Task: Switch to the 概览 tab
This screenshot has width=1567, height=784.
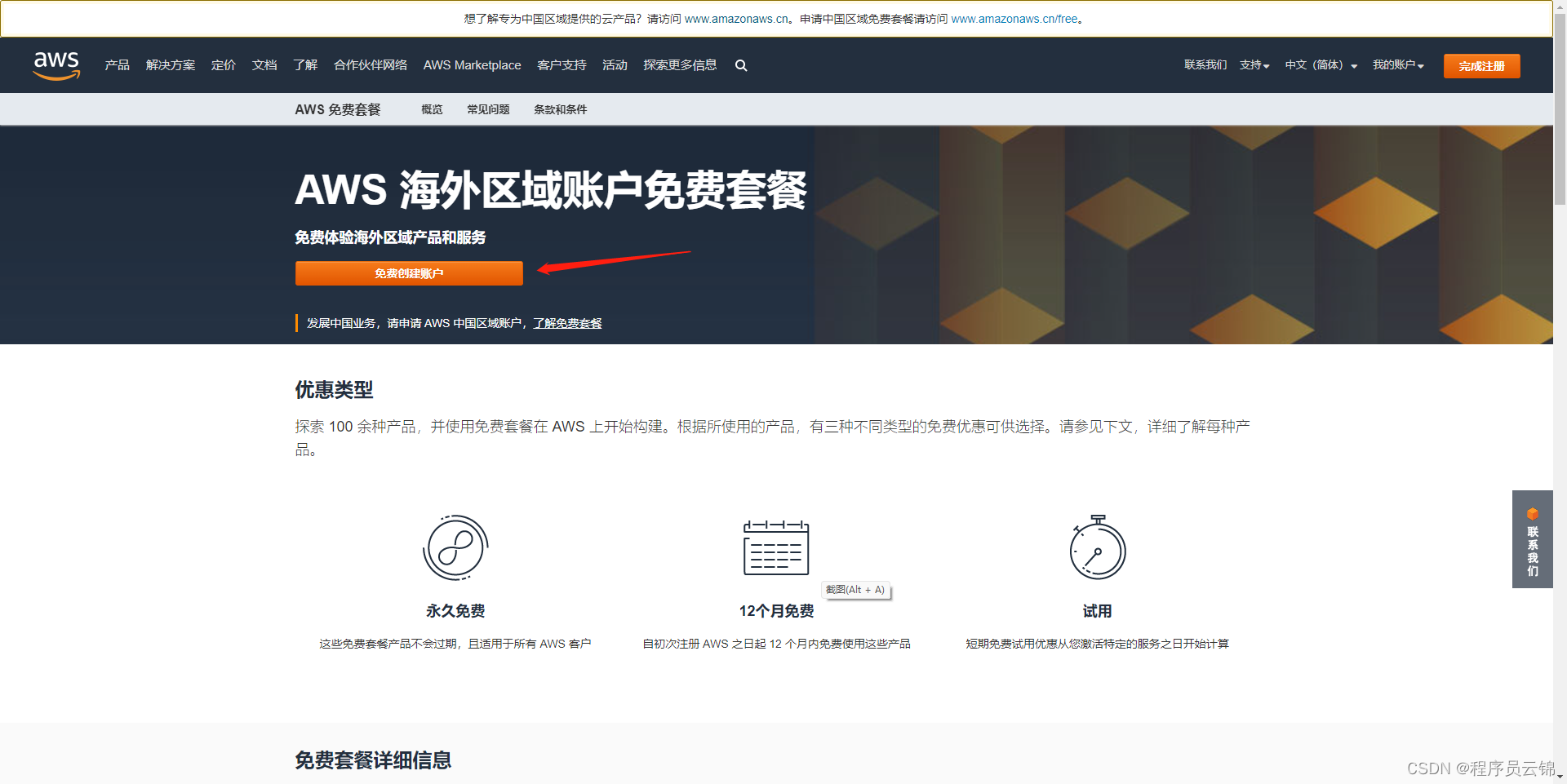Action: pos(432,109)
